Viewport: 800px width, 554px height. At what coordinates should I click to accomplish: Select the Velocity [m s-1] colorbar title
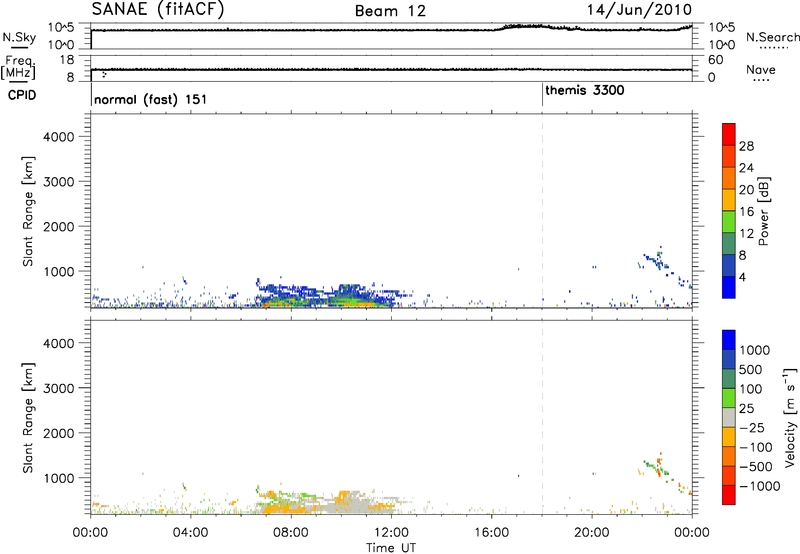click(x=790, y=417)
